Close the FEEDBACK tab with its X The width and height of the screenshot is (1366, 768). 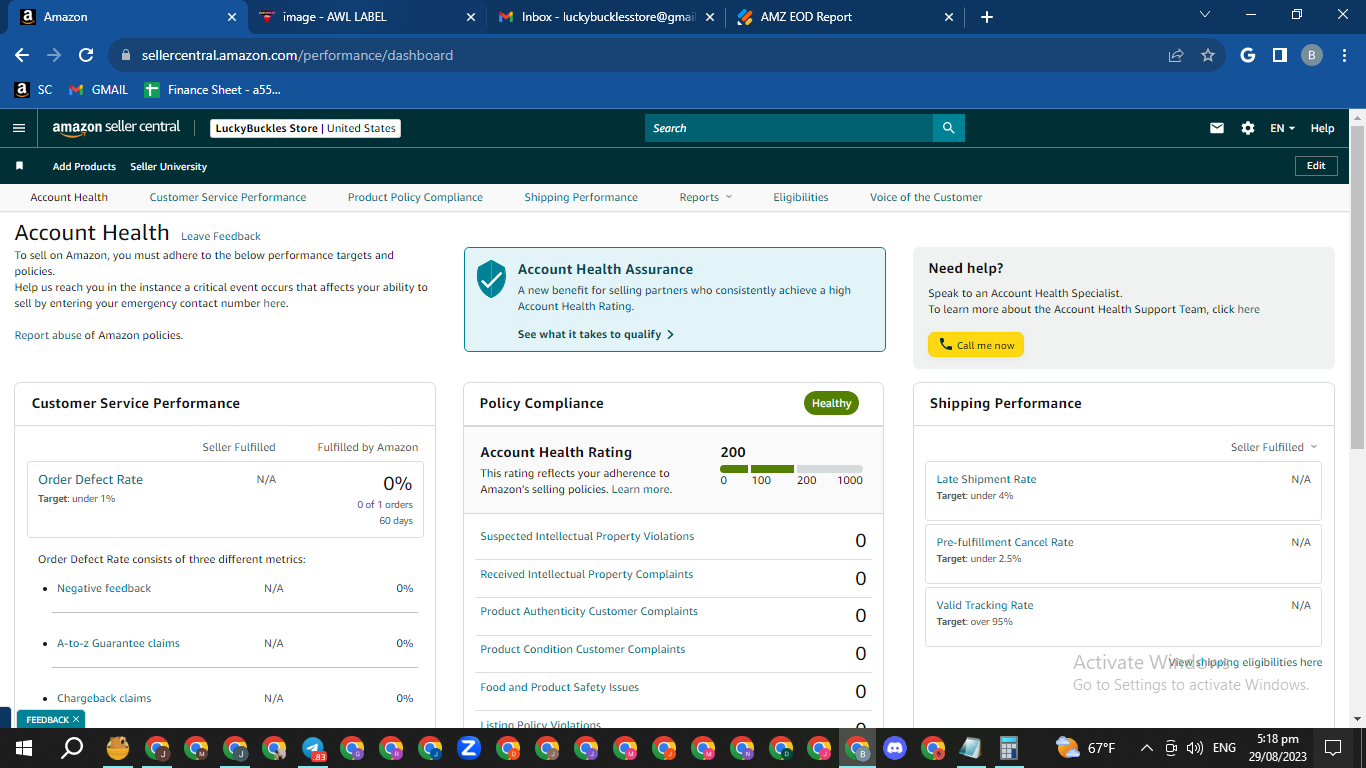76,719
